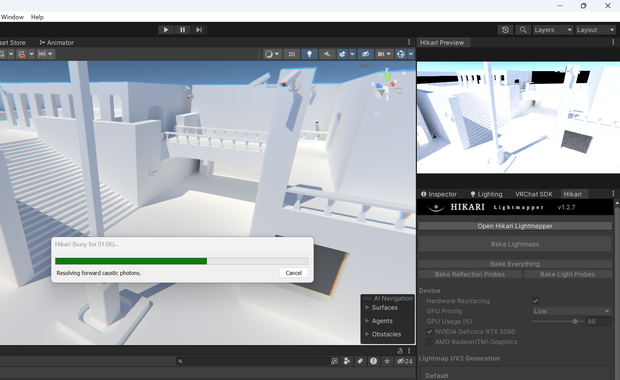Click the Hikari preview render image
The width and height of the screenshot is (620, 380).
[518, 117]
